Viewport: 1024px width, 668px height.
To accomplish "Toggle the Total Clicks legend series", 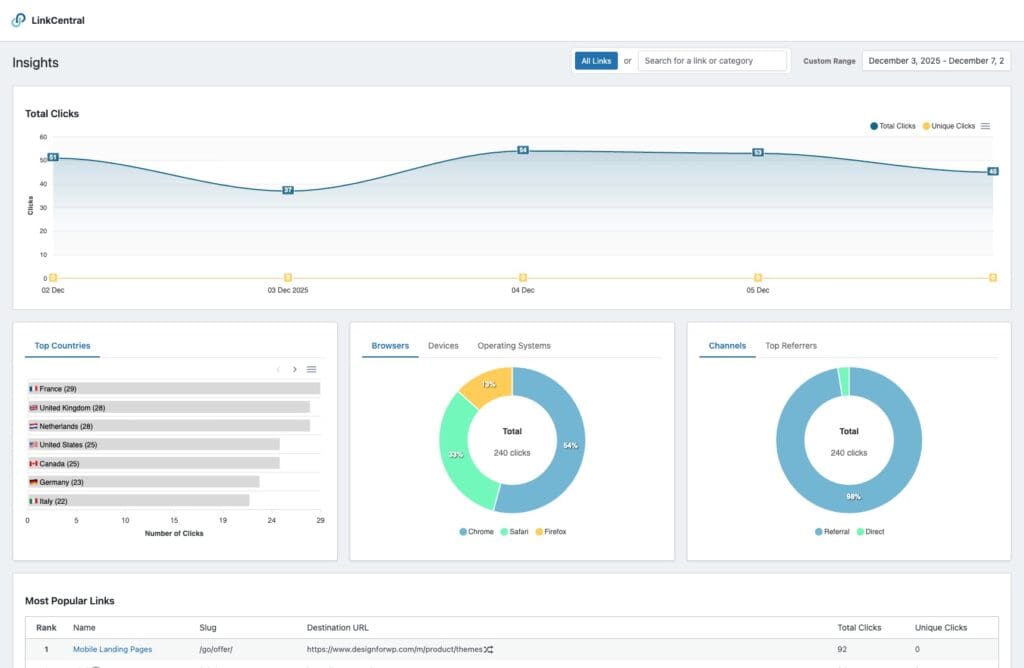I will (x=892, y=126).
